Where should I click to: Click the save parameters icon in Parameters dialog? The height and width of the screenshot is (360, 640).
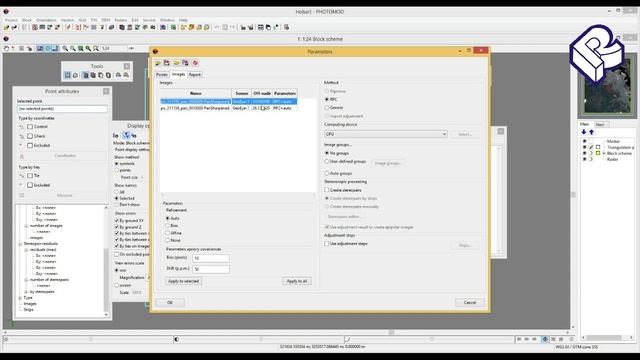(x=167, y=63)
